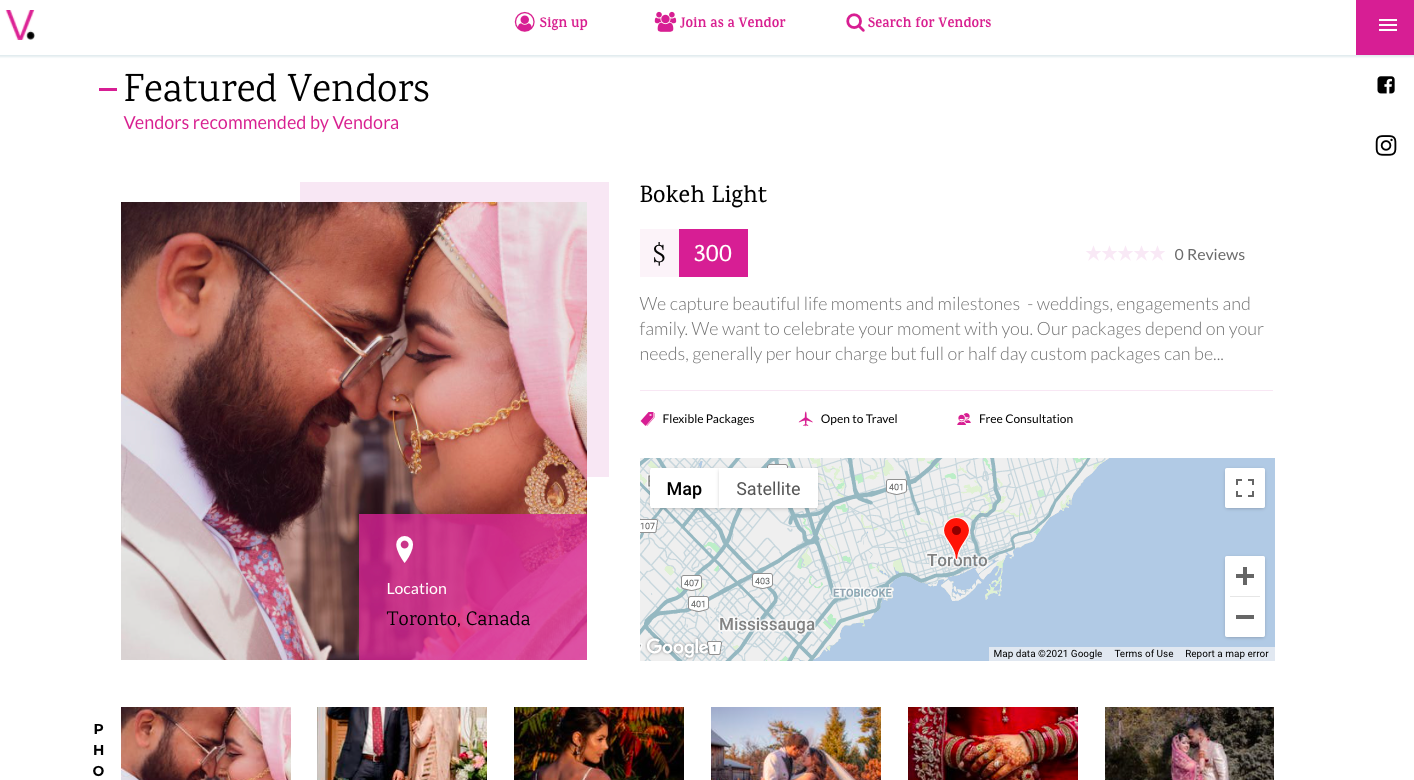This screenshot has height=780, width=1414.
Task: Open the Facebook page icon
Action: click(1386, 85)
